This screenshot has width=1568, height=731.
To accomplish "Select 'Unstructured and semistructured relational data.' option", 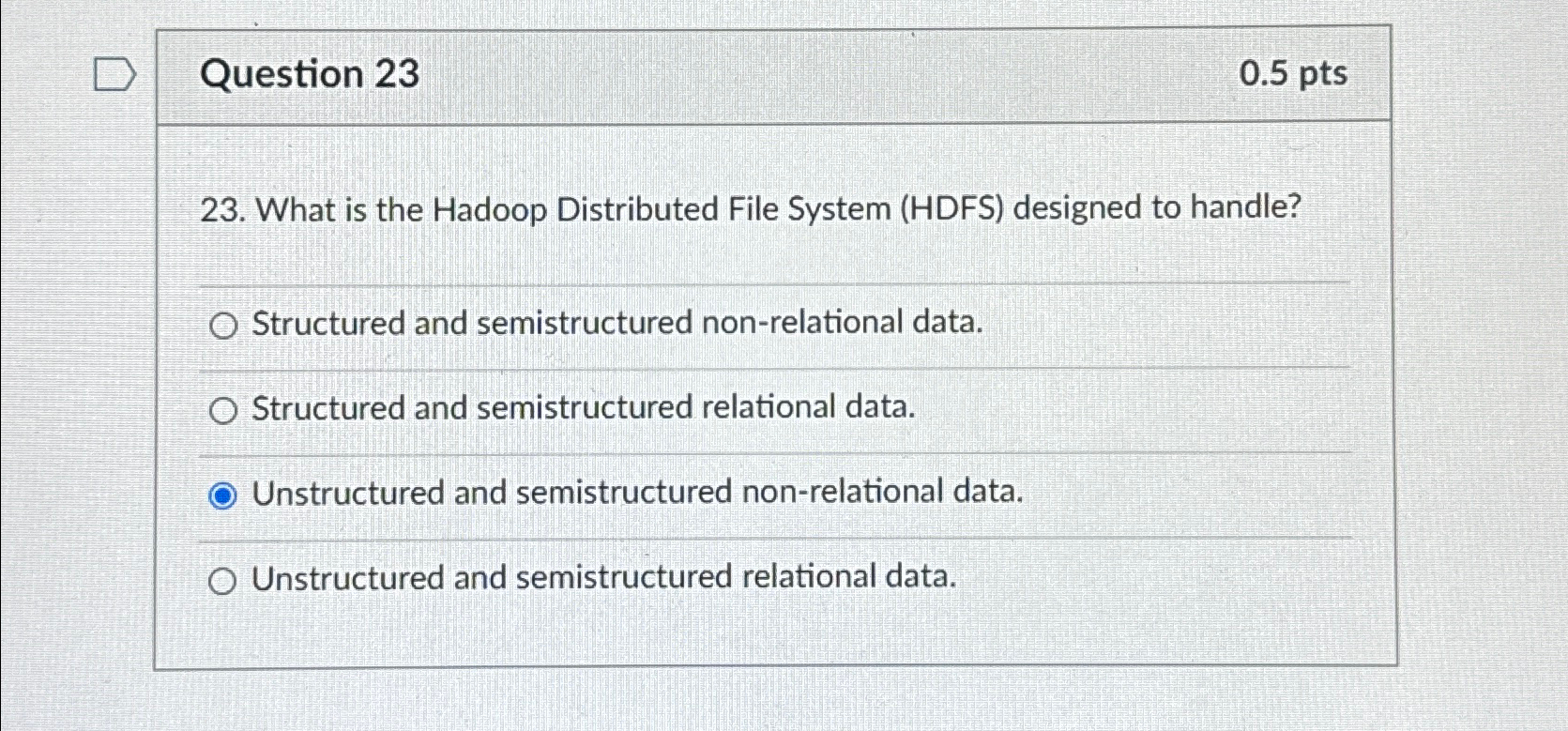I will click(223, 581).
